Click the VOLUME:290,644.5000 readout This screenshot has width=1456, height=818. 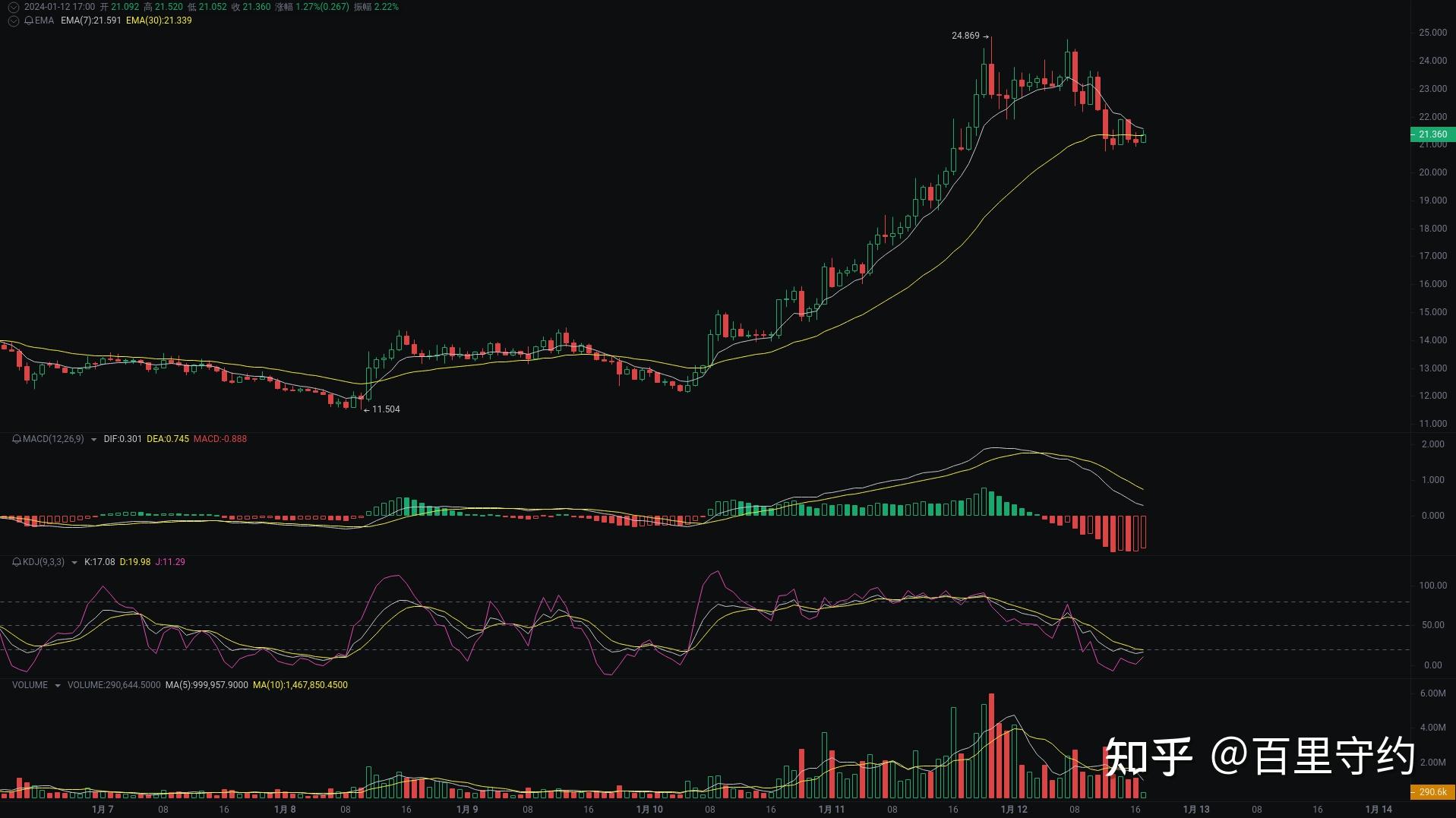[114, 685]
